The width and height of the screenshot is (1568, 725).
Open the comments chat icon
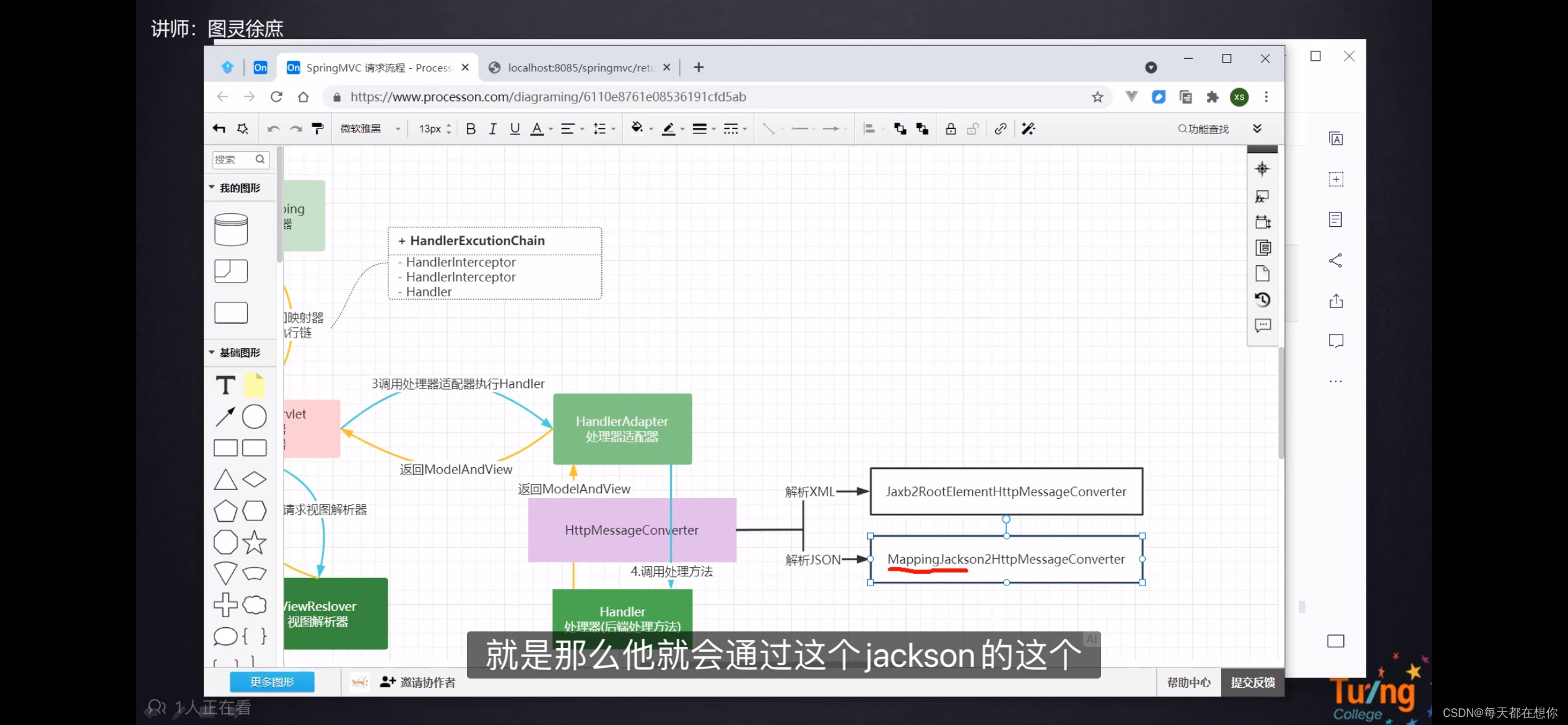[x=1262, y=325]
